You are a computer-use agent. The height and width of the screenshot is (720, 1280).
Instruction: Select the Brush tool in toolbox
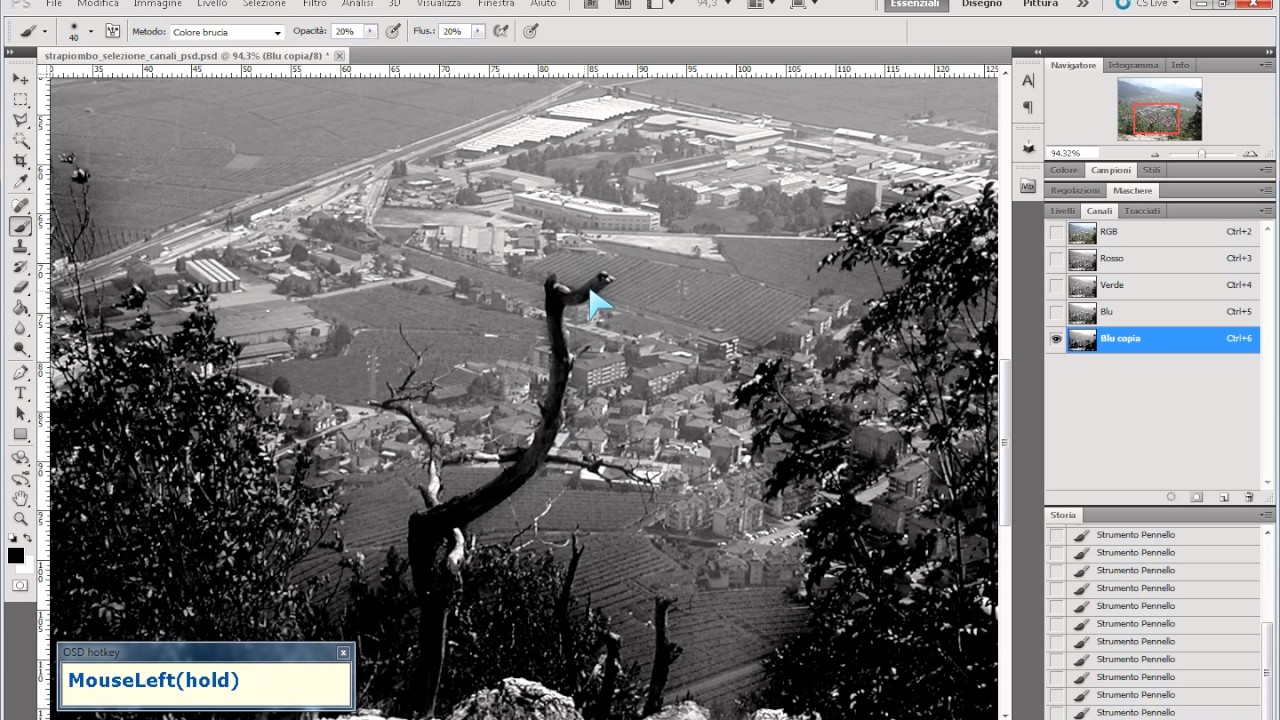click(x=20, y=226)
